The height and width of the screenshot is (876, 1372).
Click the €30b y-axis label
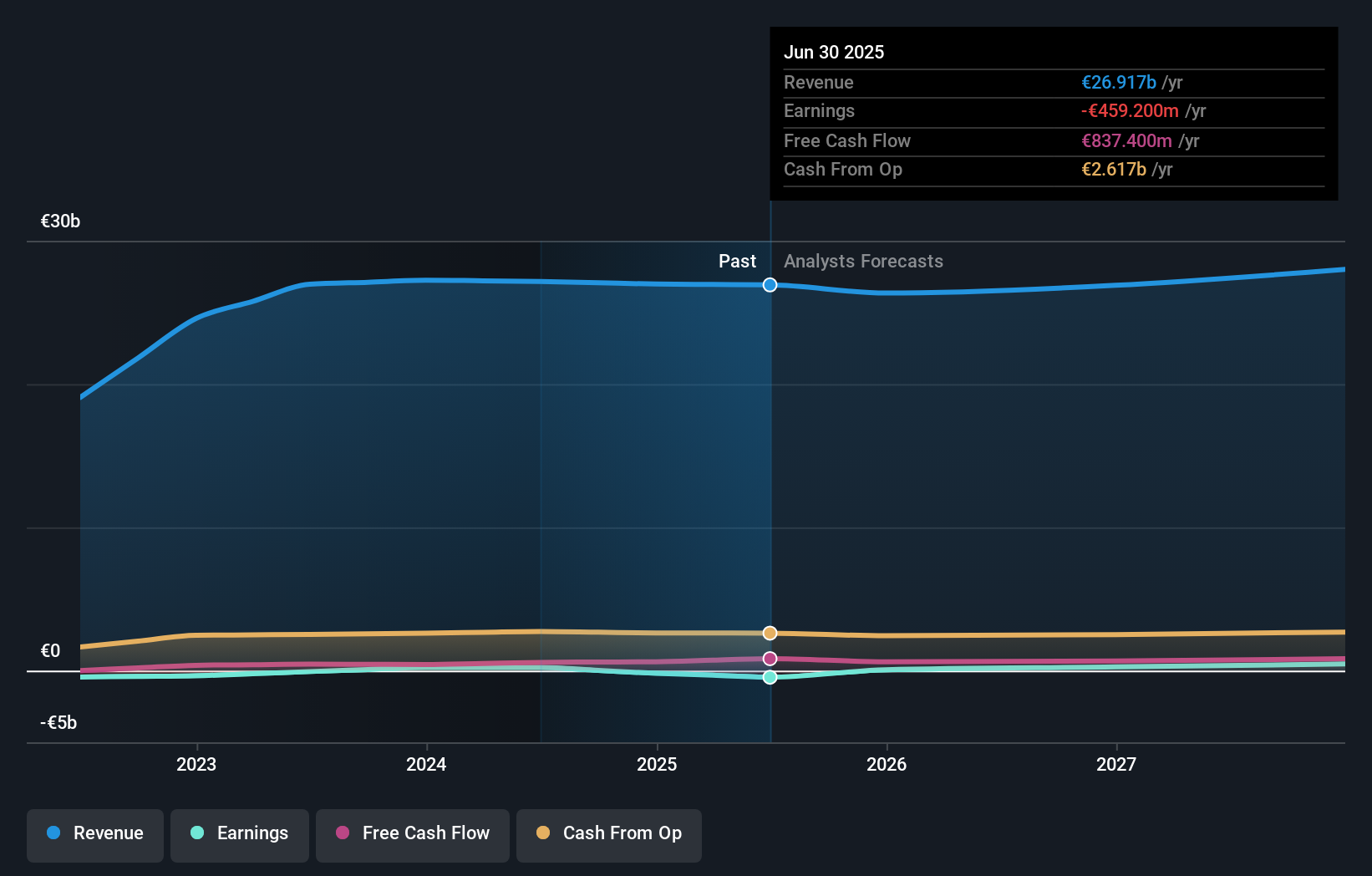(x=60, y=221)
